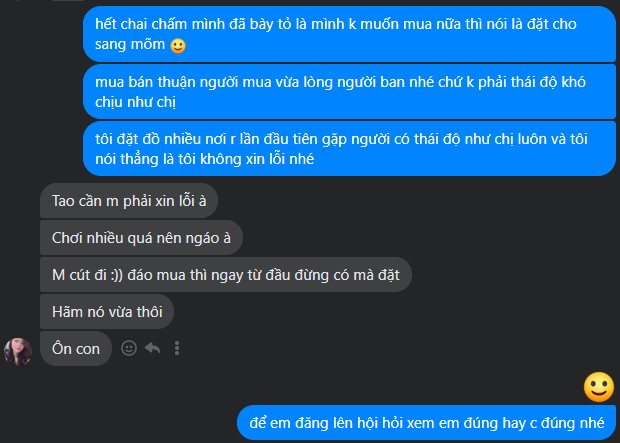This screenshot has height=443, width=620.
Task: Click the "M cút đi :))" message bubble
Action: [x=226, y=275]
